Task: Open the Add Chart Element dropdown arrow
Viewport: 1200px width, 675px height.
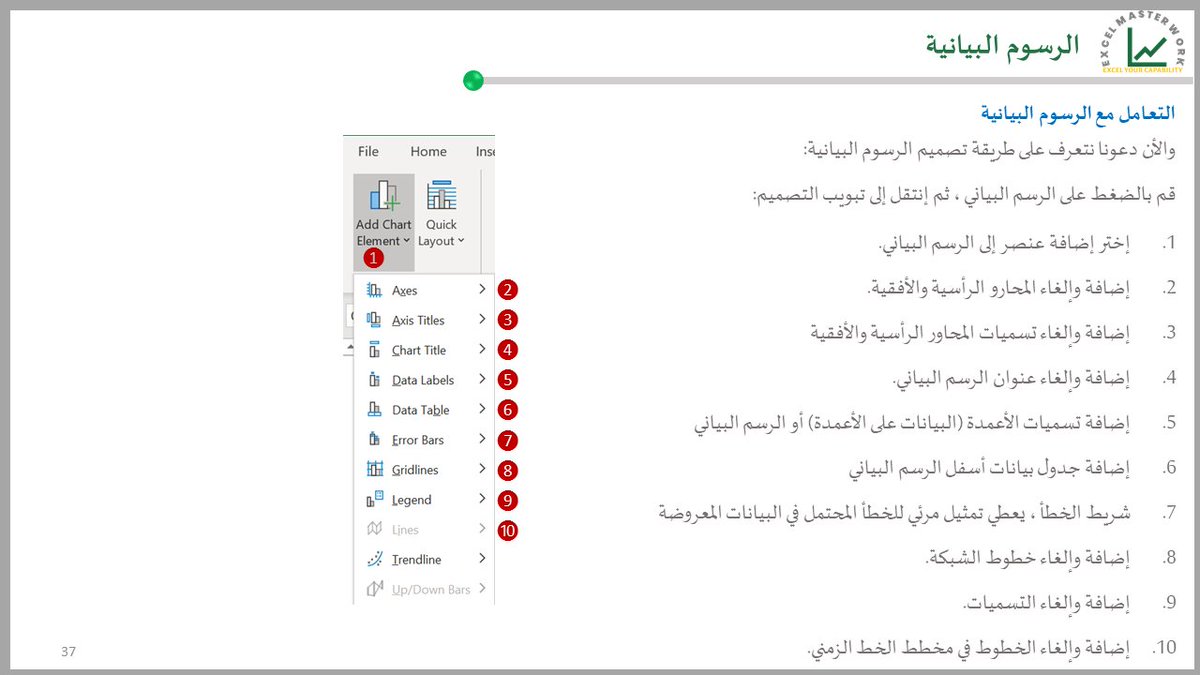Action: coord(407,241)
